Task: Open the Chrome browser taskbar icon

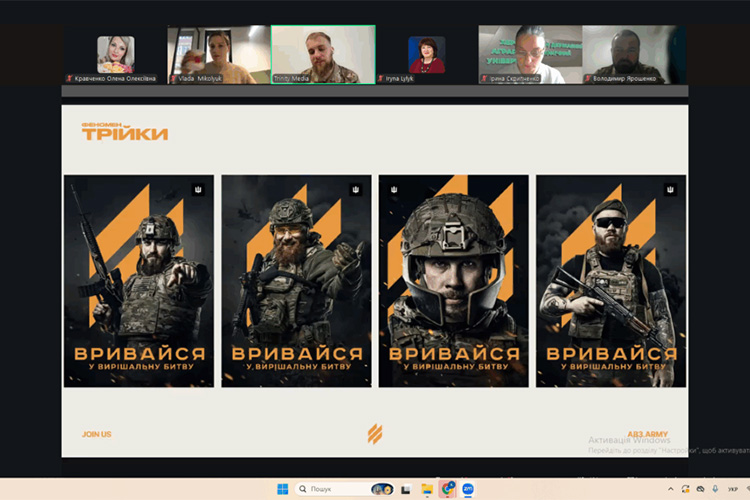Action: click(447, 489)
